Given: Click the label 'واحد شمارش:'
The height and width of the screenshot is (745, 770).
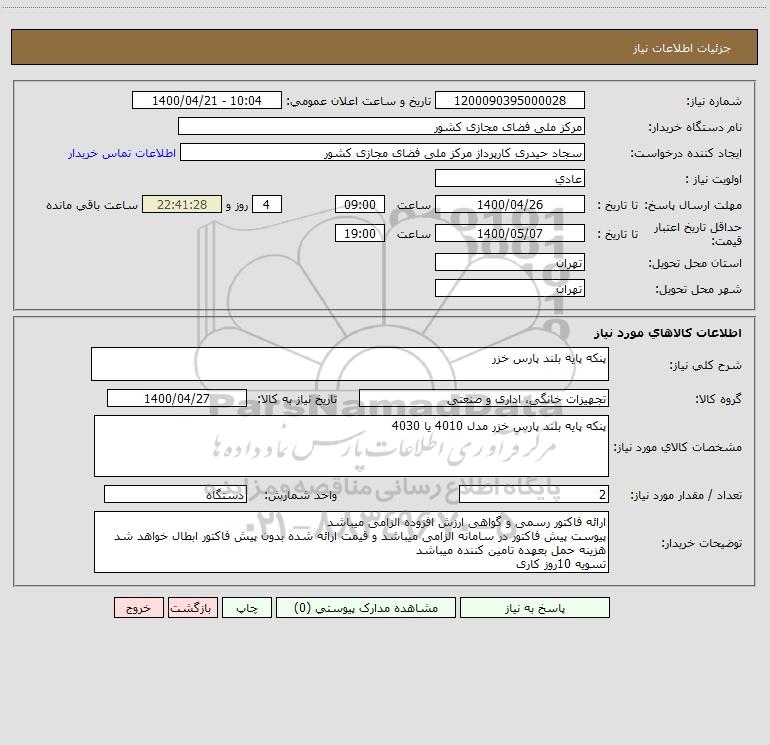Looking at the screenshot, I should click(x=301, y=495).
